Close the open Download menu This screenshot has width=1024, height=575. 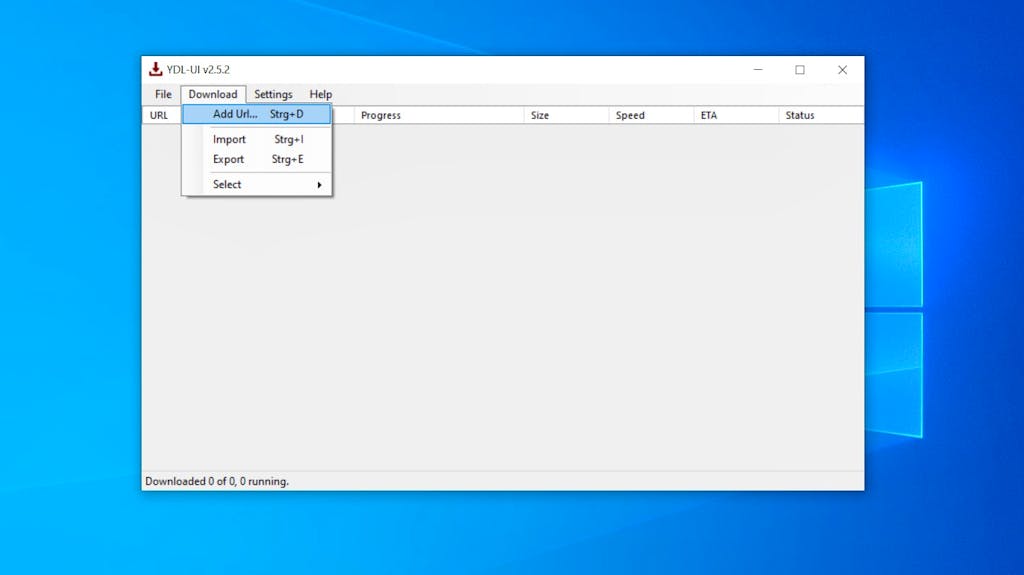[213, 94]
